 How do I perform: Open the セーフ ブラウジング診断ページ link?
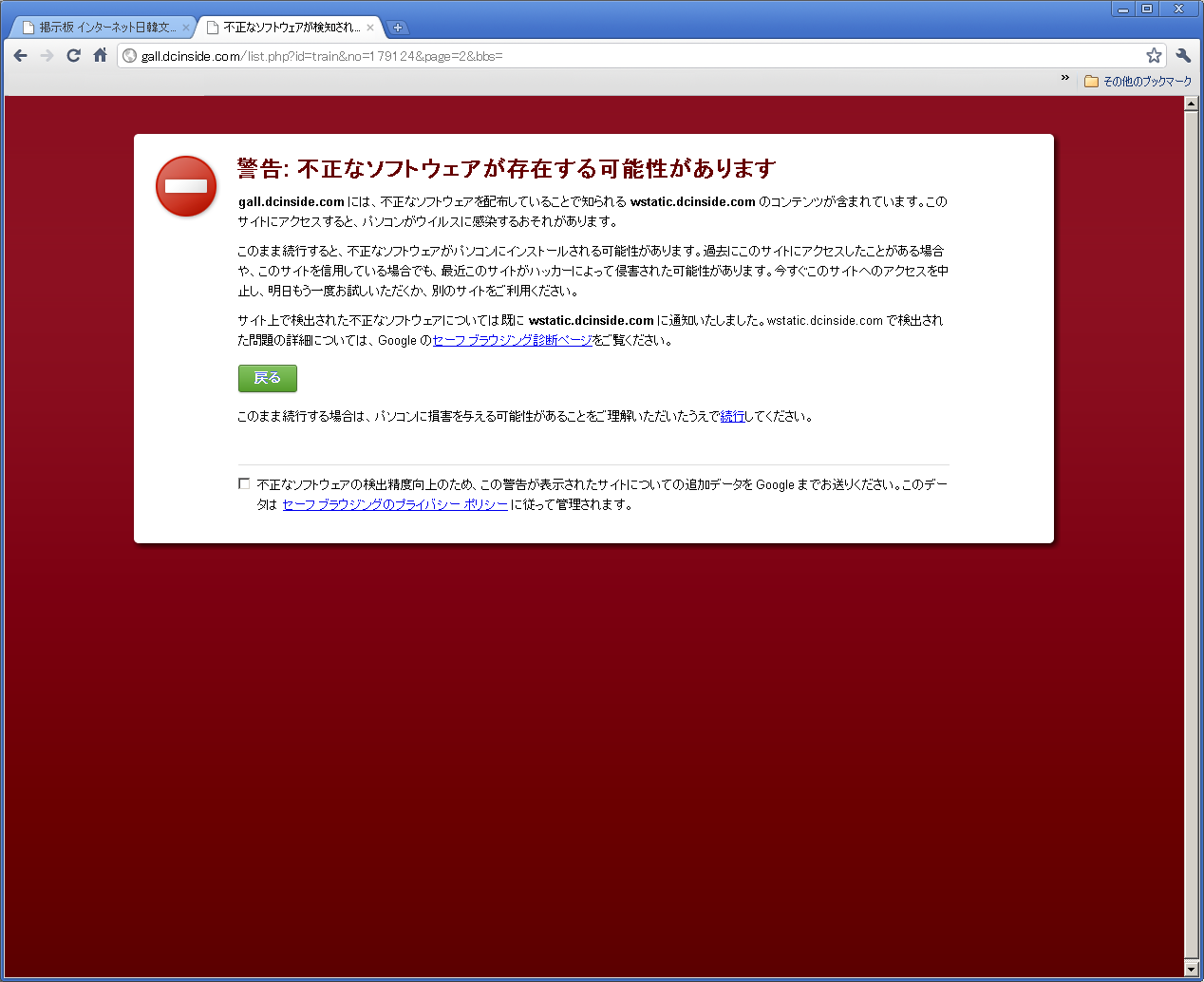click(513, 340)
